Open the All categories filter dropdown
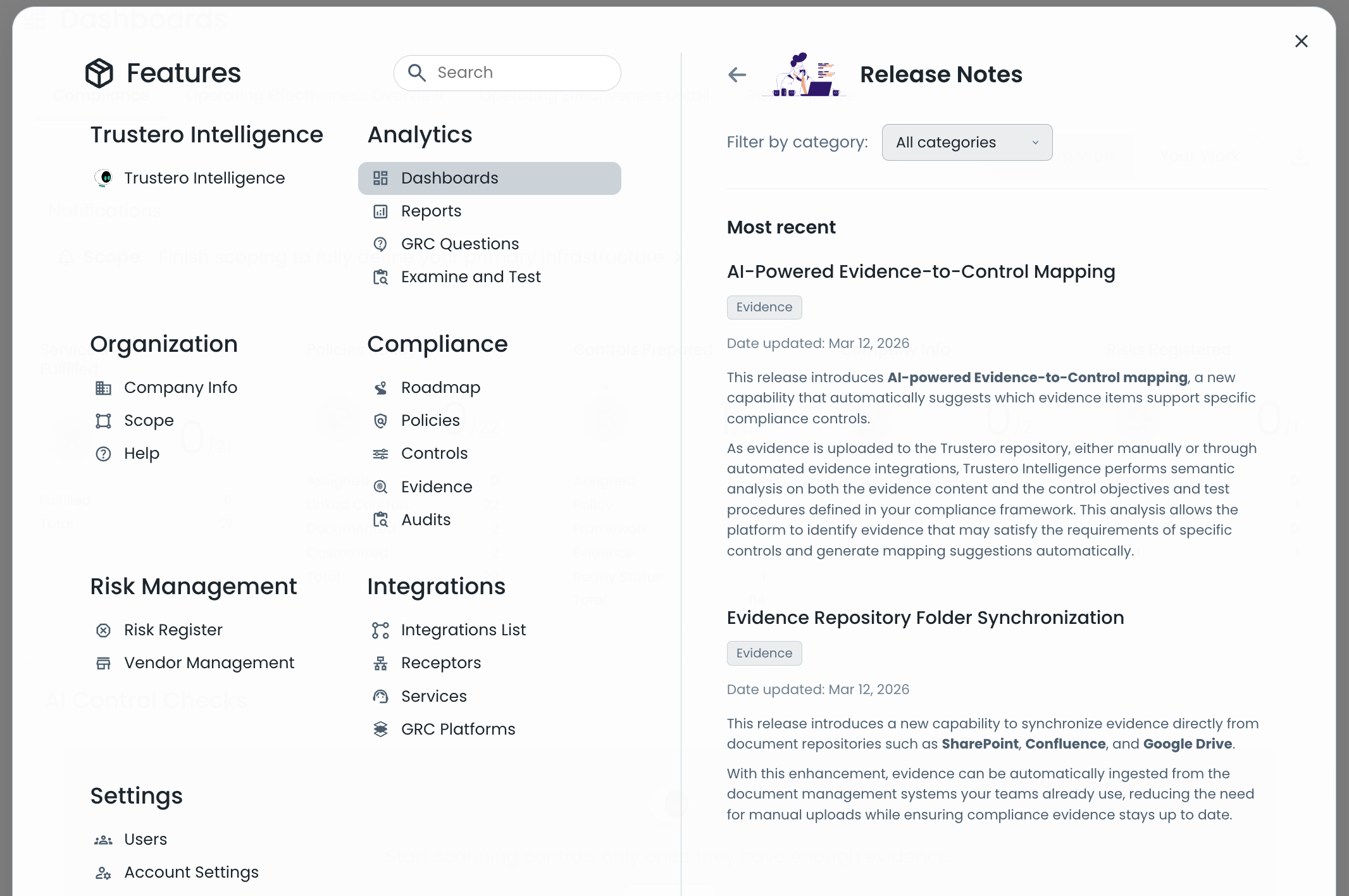 click(x=967, y=142)
